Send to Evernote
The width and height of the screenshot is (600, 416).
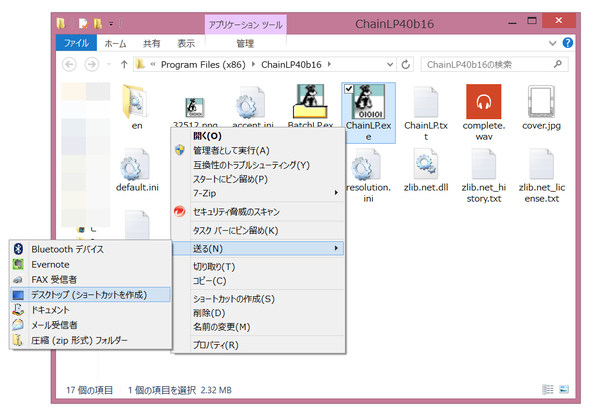pos(90,264)
